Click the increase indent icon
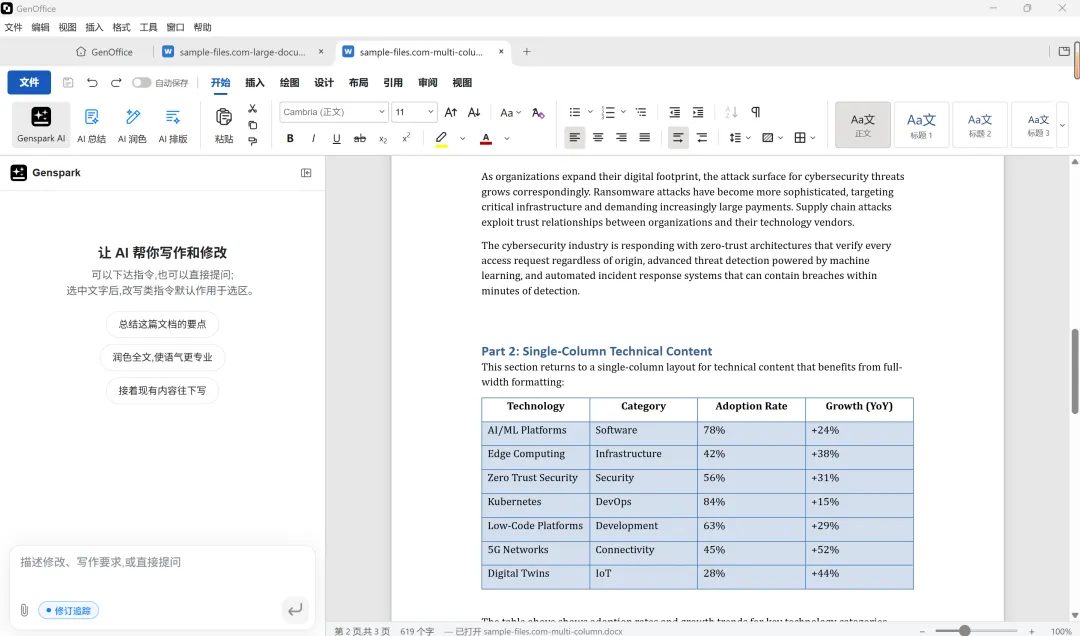Screen dimensions: 1080x636 click(x=698, y=112)
